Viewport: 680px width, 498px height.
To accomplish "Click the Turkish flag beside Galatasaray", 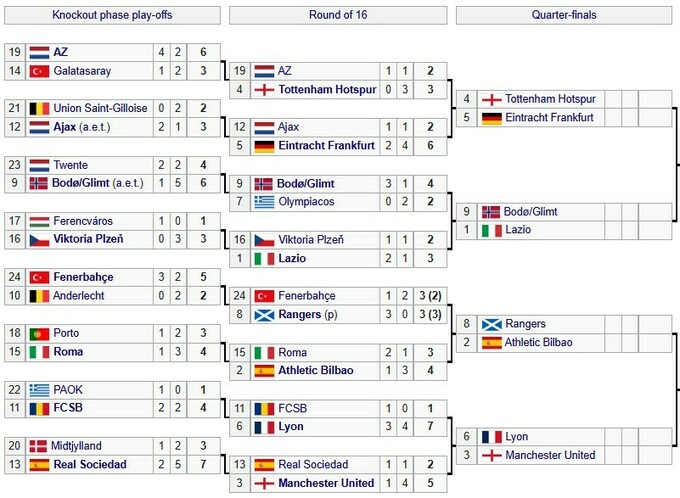I will [39, 71].
